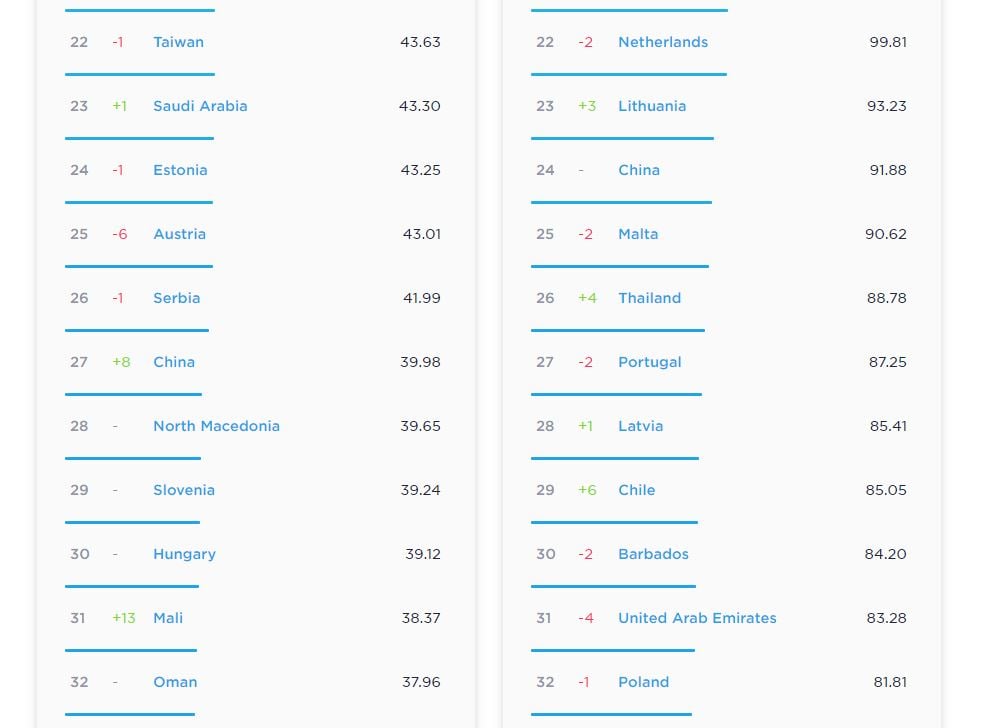Open Estonia in mobile rankings
The image size is (982, 728).
180,170
